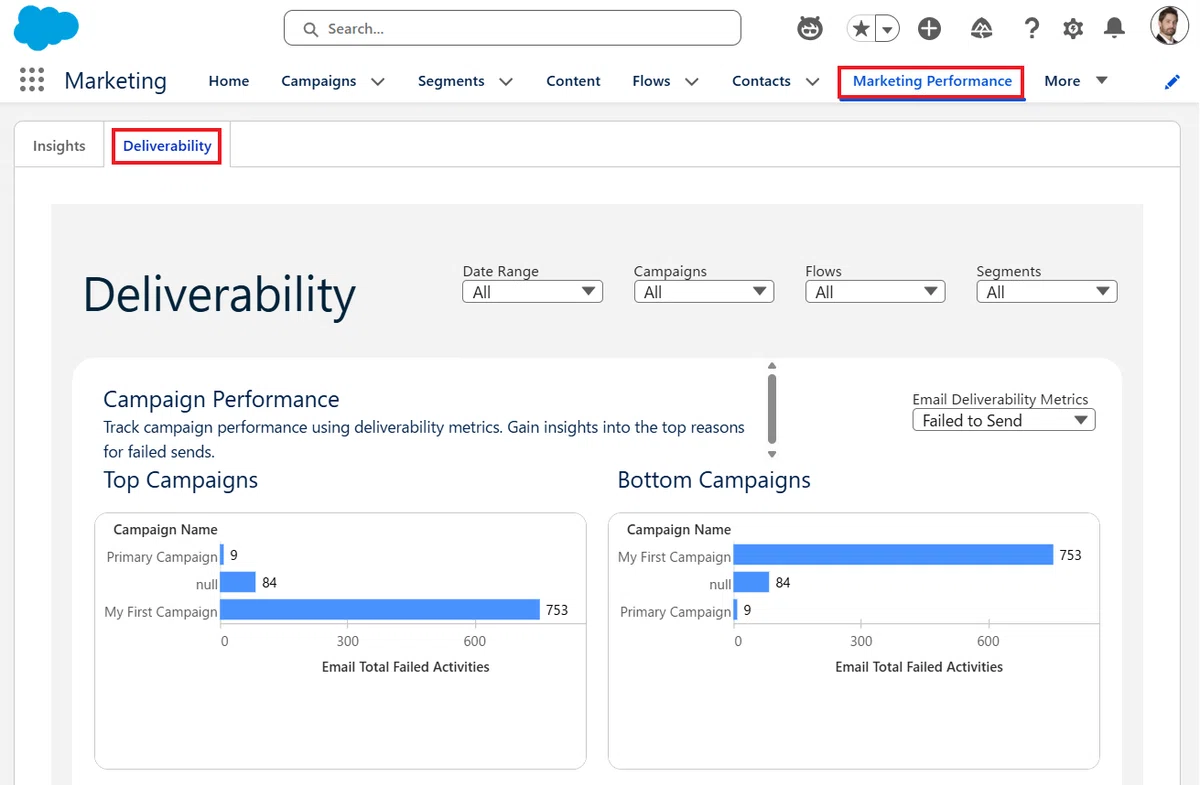Expand the favorites list dropdown arrow

(x=887, y=29)
